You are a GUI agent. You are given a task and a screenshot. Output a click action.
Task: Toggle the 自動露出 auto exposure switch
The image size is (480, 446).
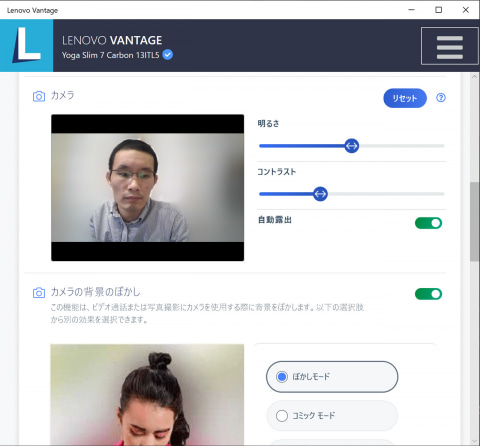pos(428,223)
